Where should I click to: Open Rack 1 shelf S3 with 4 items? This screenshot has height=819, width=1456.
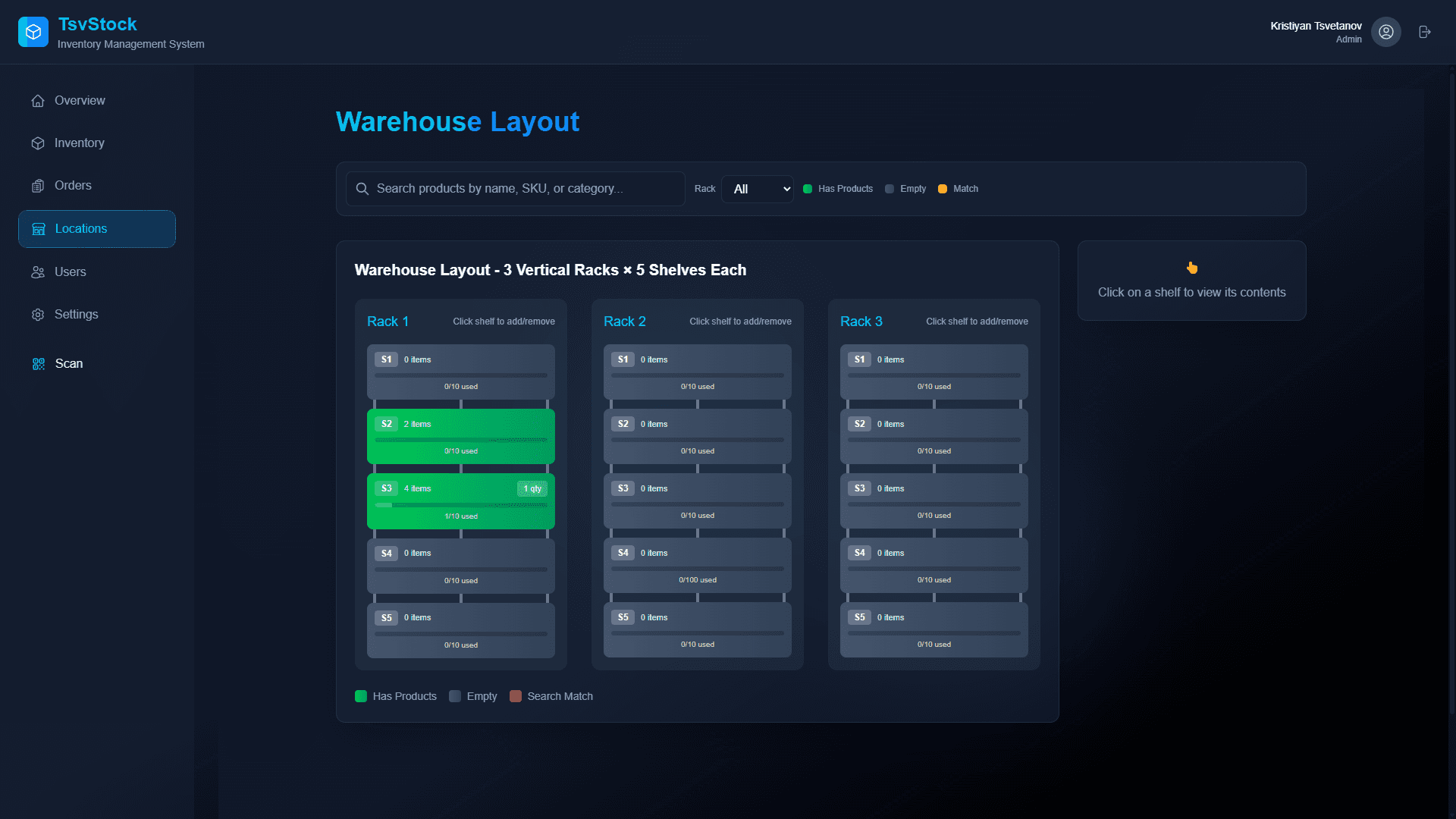(x=460, y=501)
